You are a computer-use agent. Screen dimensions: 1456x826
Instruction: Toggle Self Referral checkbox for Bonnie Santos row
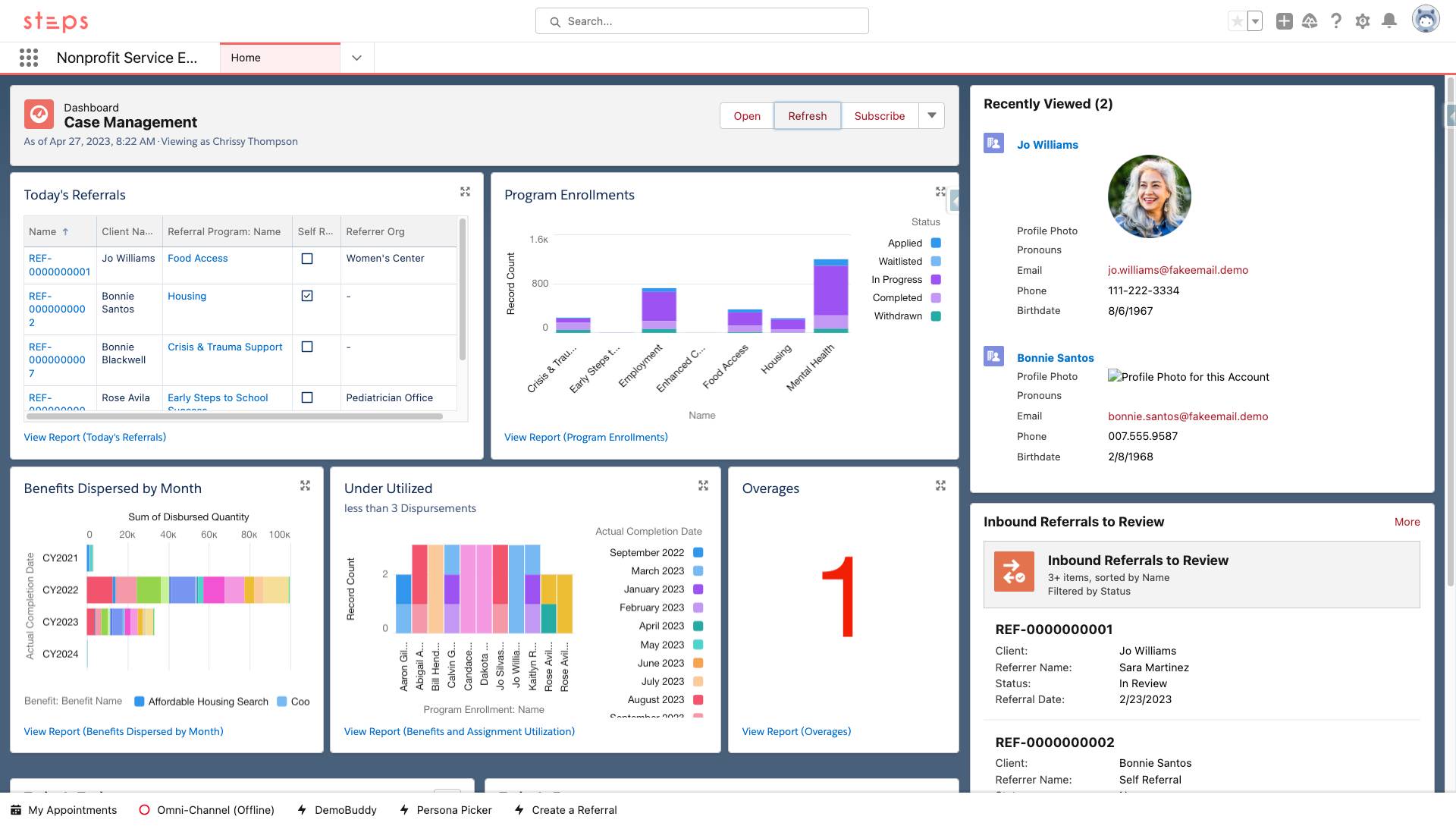click(307, 296)
